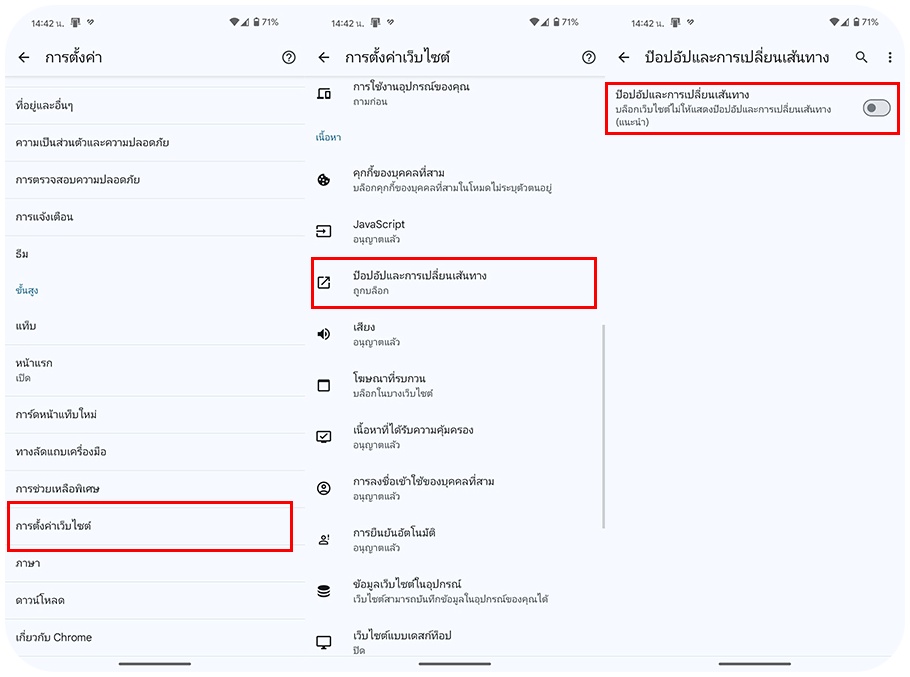Click the site settings vertical scrollbar
This screenshot has width=910, height=677.
[x=603, y=426]
